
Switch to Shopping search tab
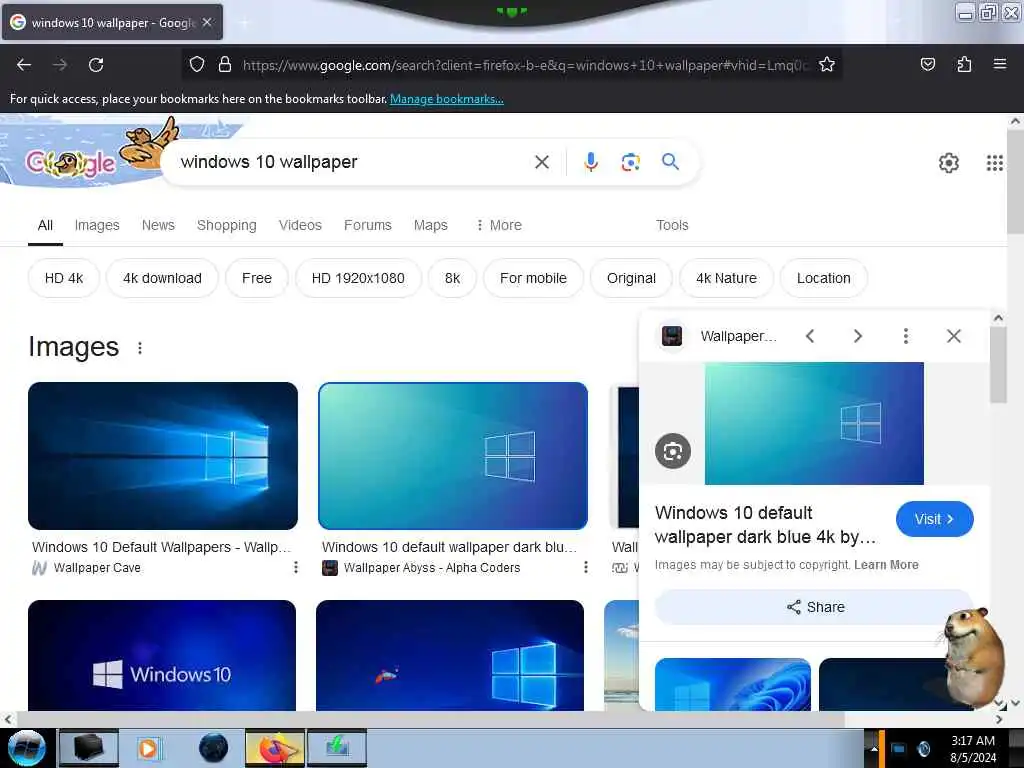point(227,225)
